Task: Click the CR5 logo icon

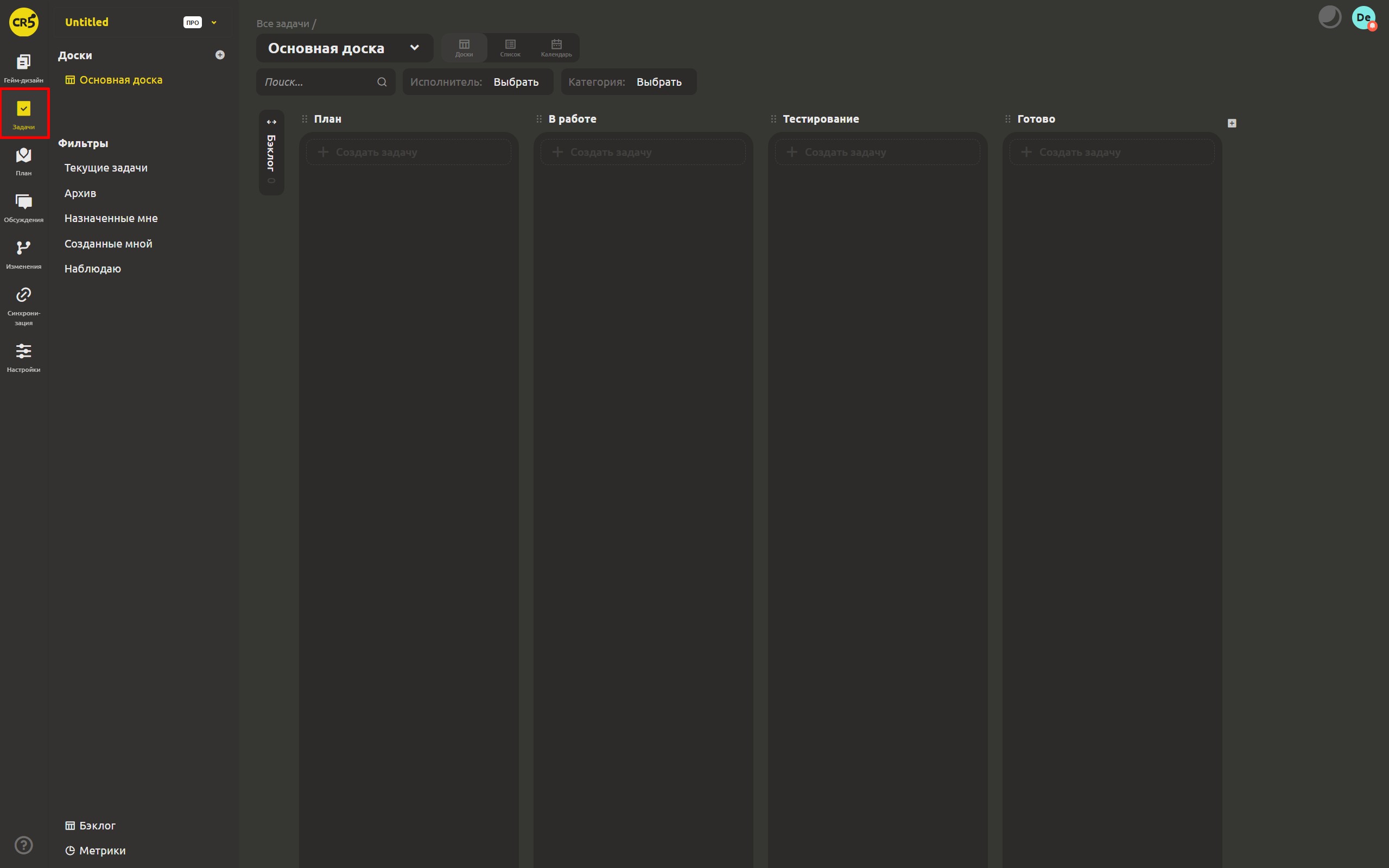Action: click(x=23, y=22)
